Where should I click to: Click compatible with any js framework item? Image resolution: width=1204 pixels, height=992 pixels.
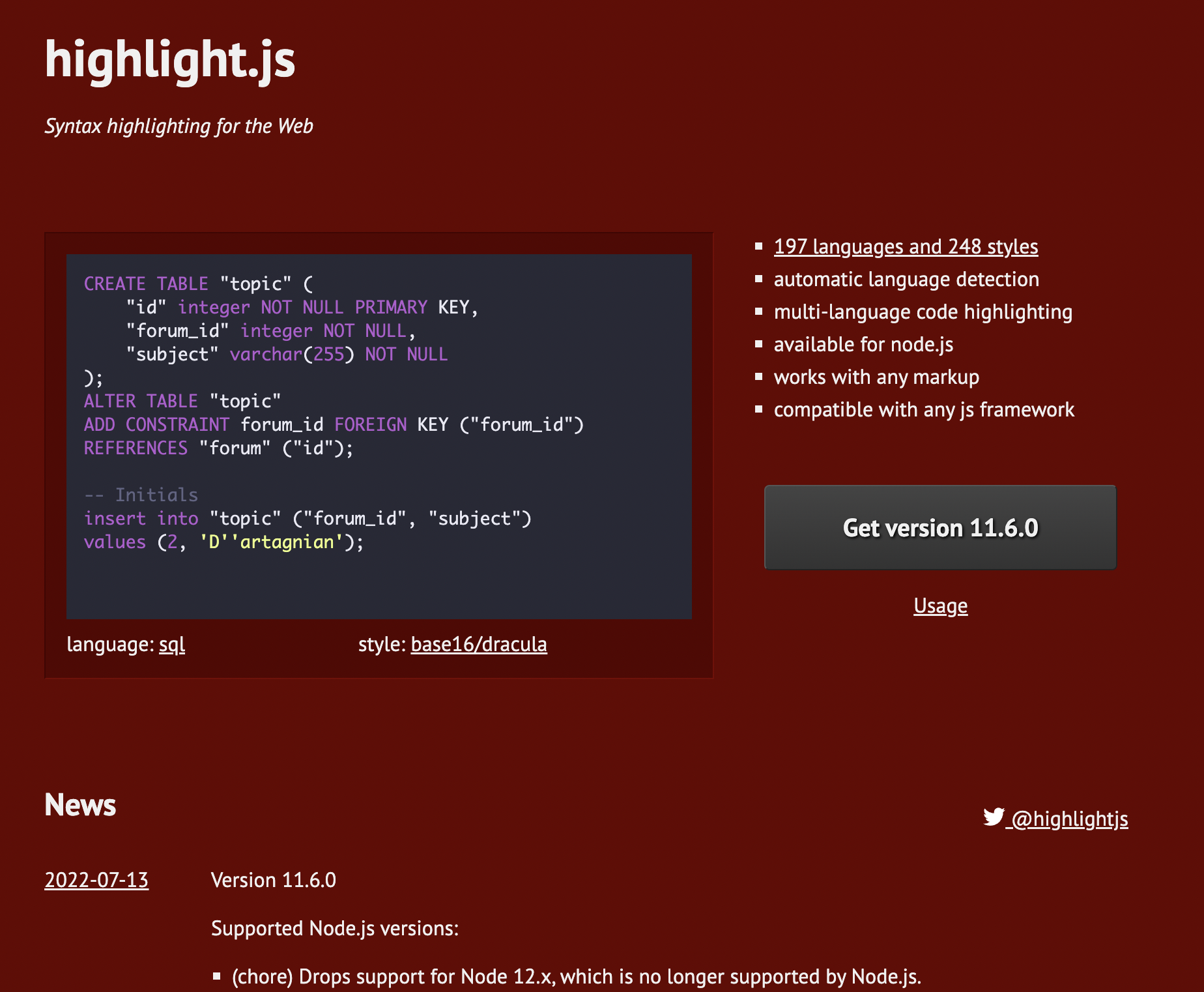pyautogui.click(x=924, y=409)
